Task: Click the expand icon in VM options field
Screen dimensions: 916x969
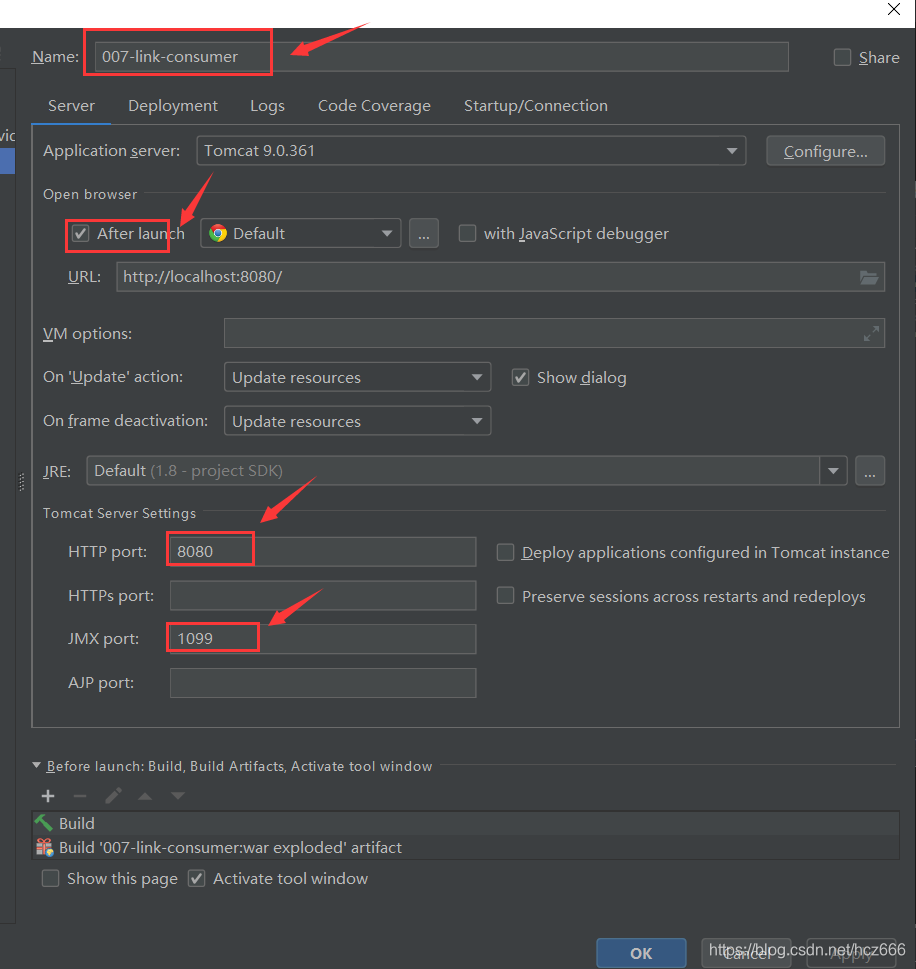Action: click(x=871, y=334)
